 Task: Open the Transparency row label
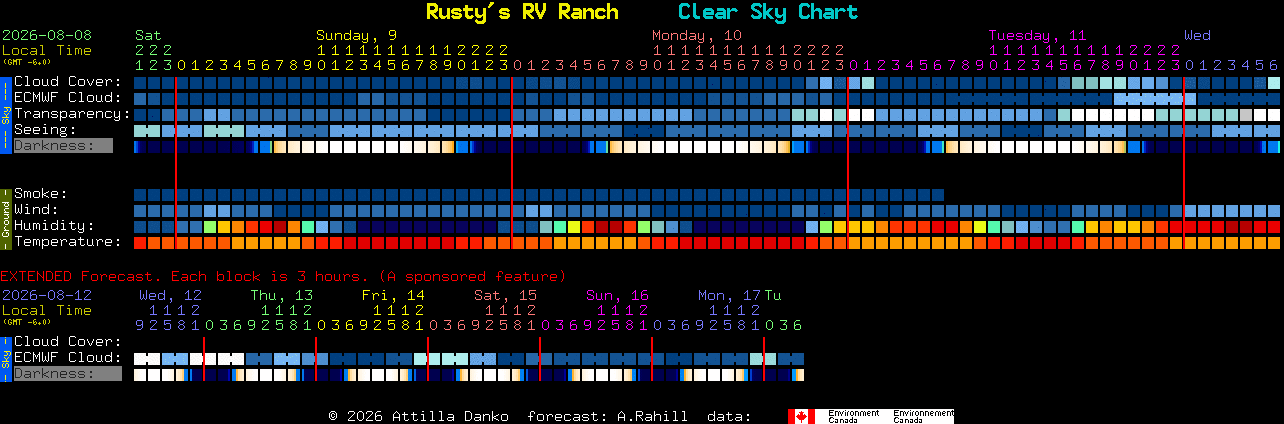(x=73, y=114)
